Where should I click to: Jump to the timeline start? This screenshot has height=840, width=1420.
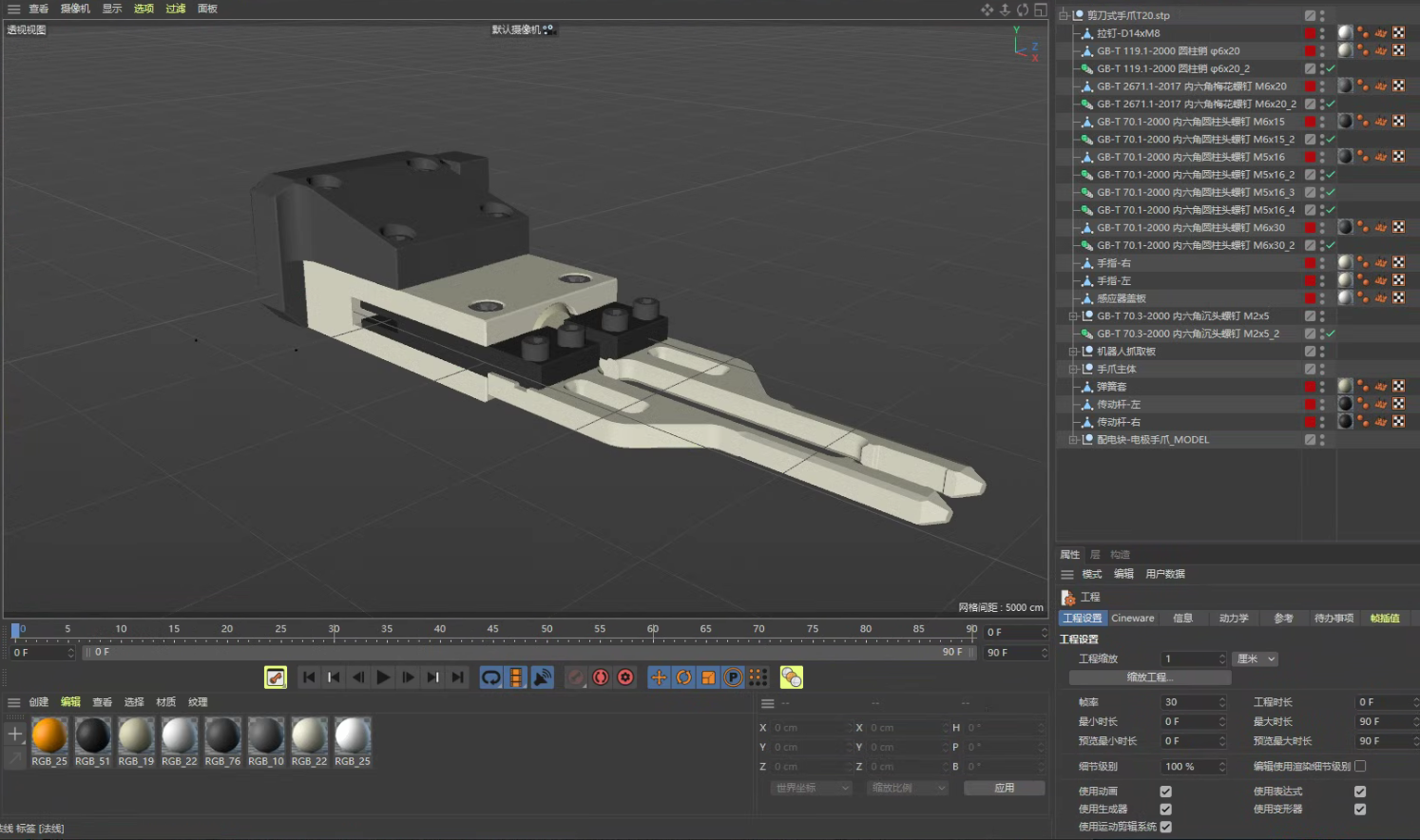[309, 678]
